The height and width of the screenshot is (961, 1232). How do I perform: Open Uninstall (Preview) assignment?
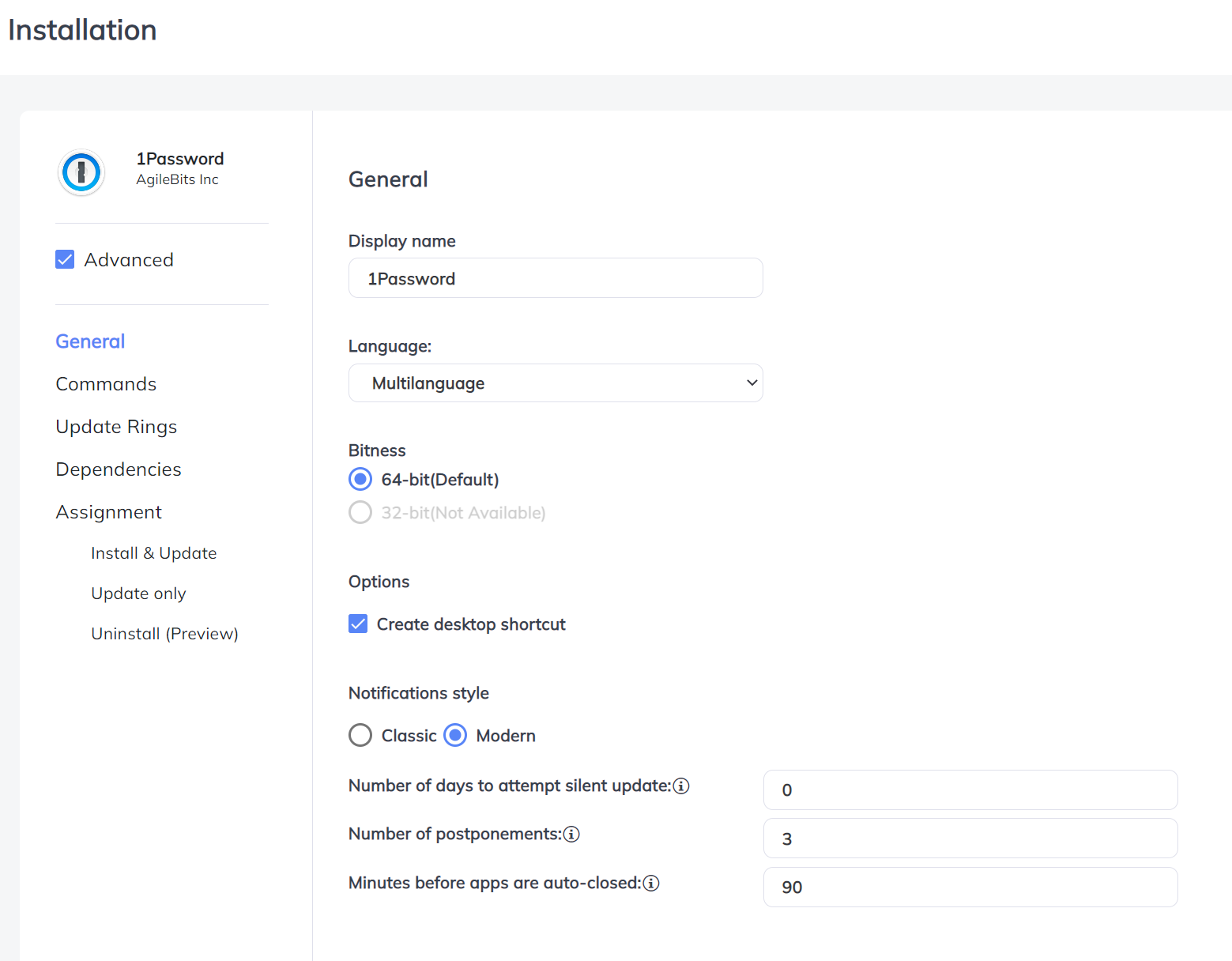(164, 634)
